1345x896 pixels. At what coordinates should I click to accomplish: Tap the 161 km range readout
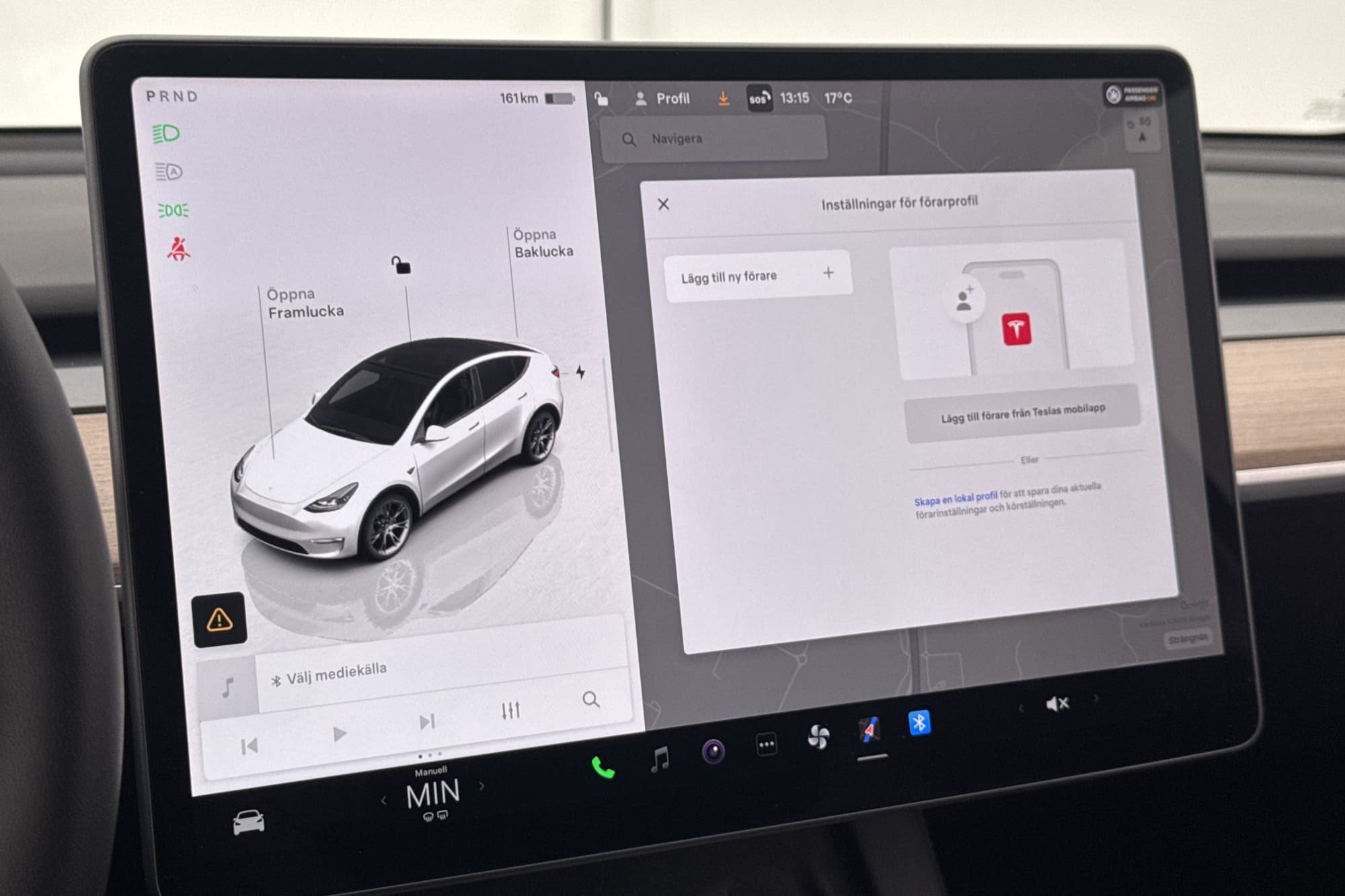(518, 98)
